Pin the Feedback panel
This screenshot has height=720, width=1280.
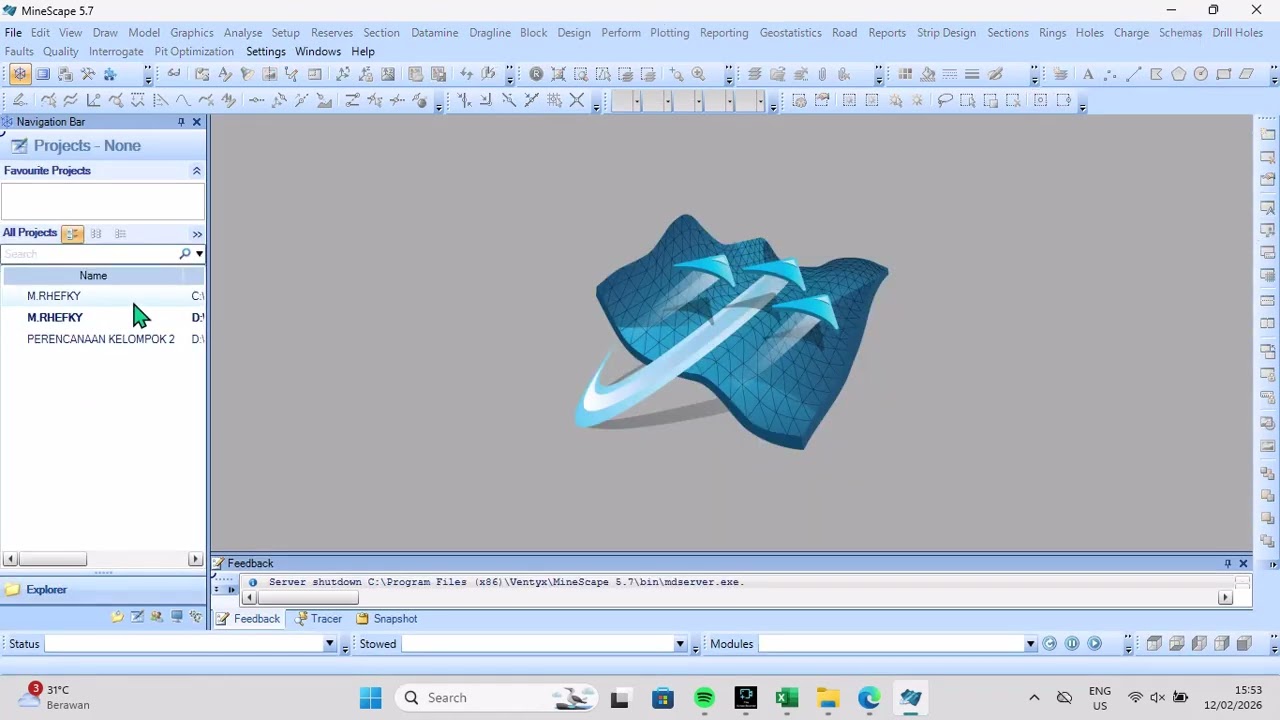tap(1228, 564)
